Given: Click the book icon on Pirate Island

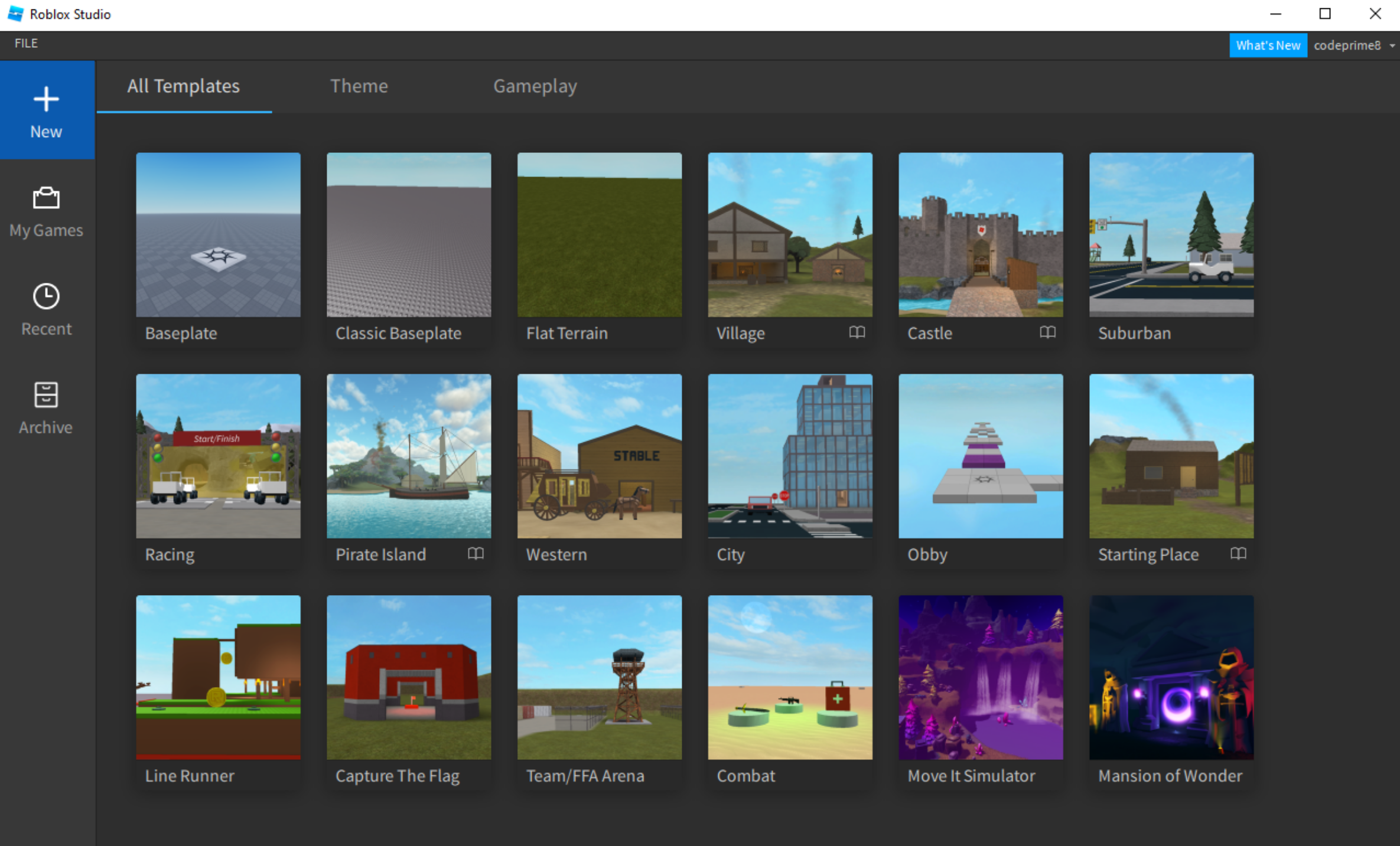Looking at the screenshot, I should [x=476, y=554].
